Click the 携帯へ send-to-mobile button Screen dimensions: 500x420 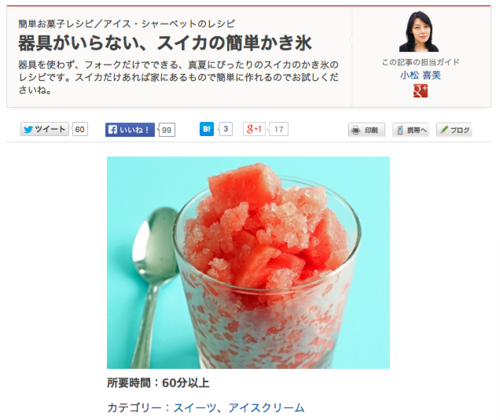tap(412, 130)
